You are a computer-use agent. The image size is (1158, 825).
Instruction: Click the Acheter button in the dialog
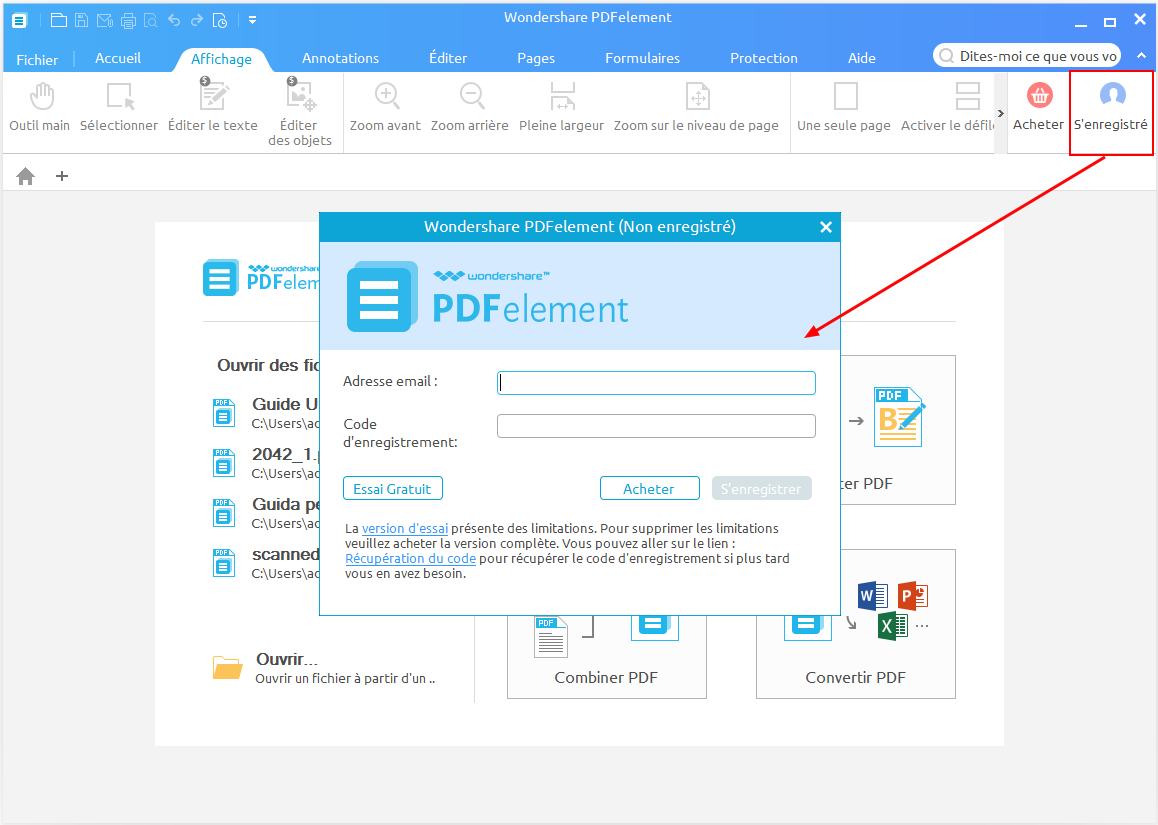point(650,489)
